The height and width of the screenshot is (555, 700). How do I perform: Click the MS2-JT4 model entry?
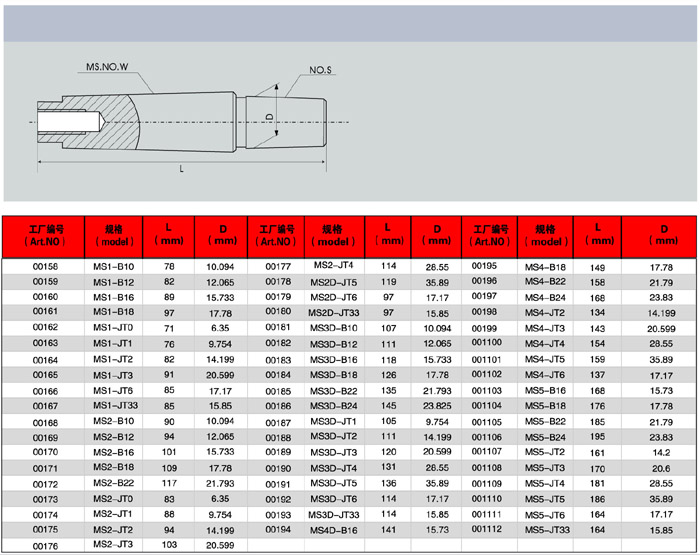[x=333, y=267]
